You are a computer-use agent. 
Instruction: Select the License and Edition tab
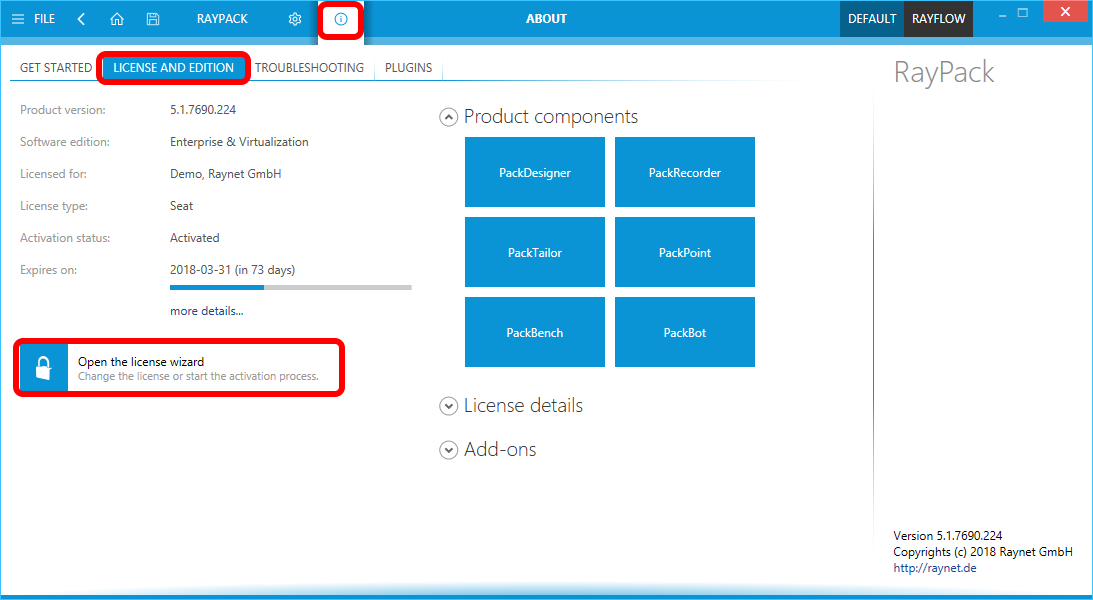174,68
